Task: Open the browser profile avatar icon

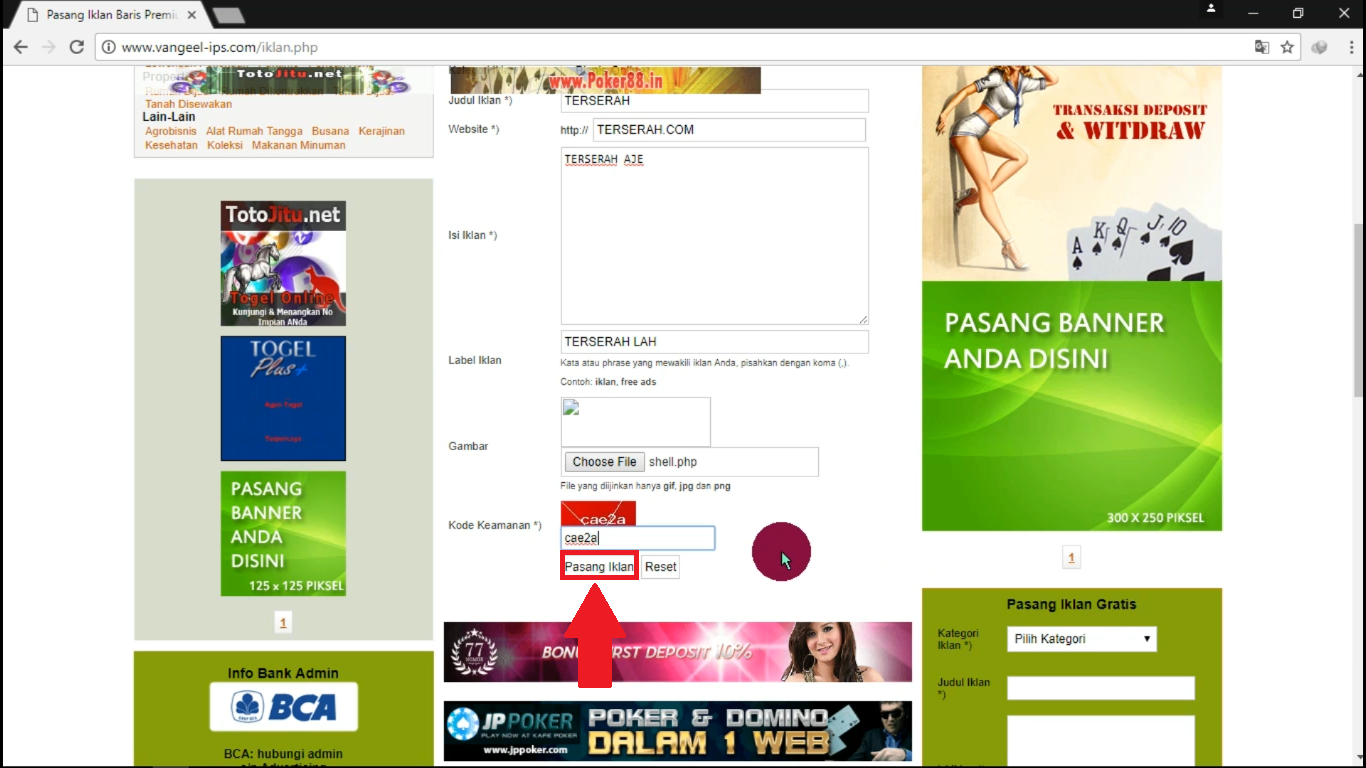Action: click(1209, 9)
